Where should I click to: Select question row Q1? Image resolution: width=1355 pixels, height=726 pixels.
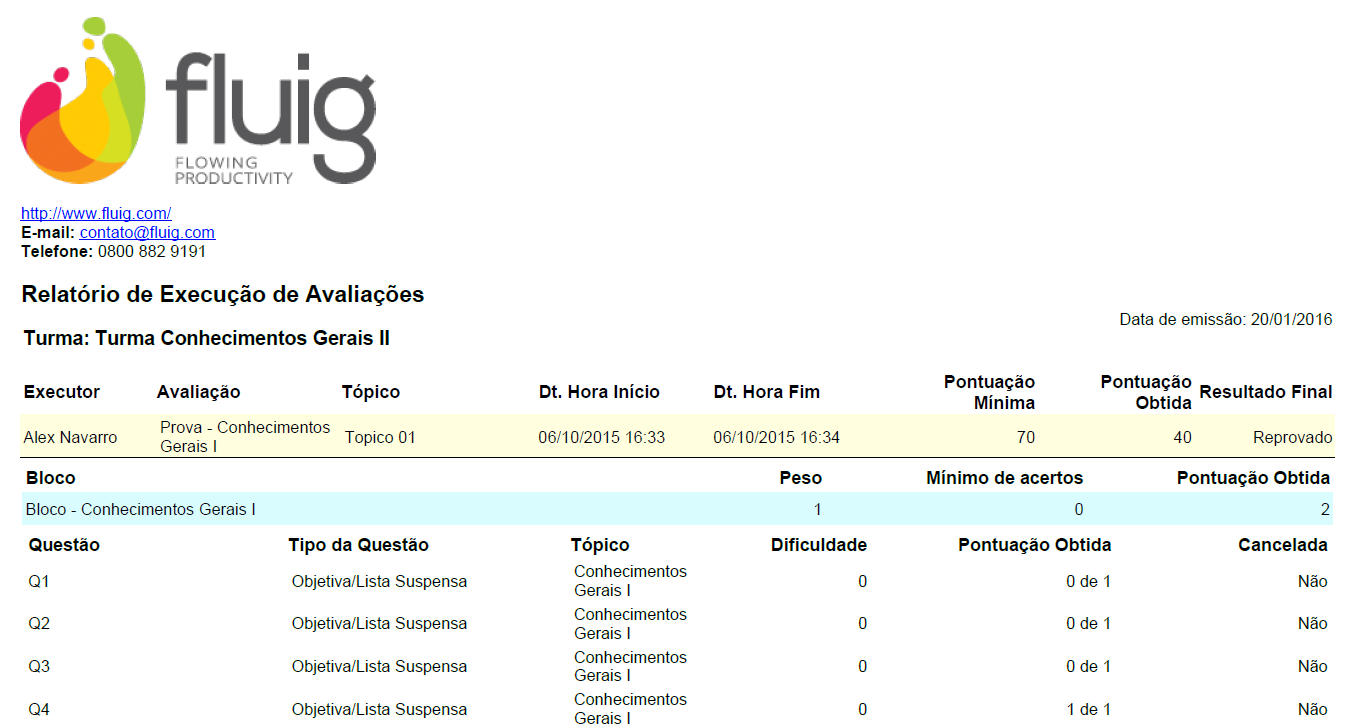(678, 581)
